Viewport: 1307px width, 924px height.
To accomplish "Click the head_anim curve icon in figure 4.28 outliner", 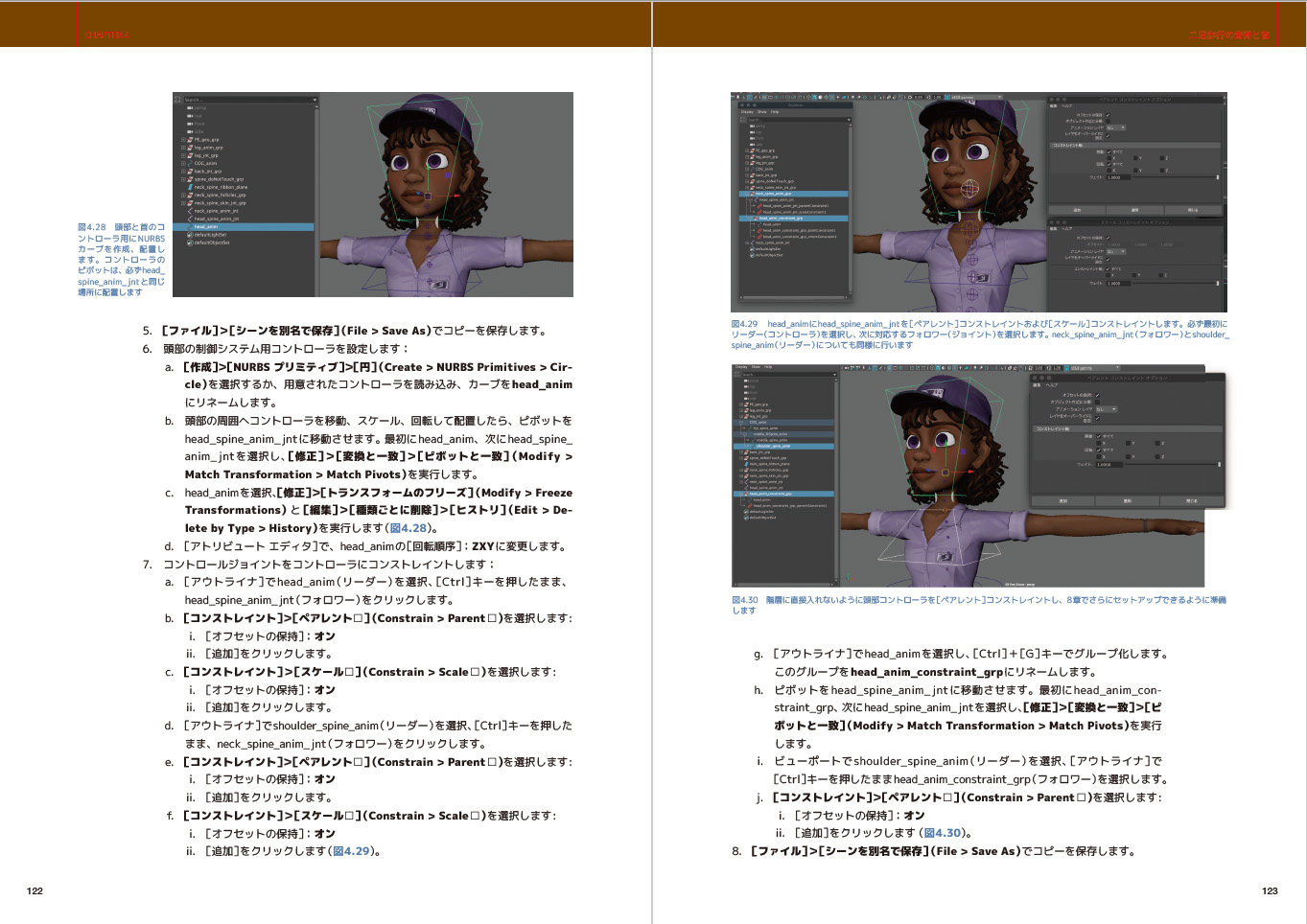I will 190,227.
